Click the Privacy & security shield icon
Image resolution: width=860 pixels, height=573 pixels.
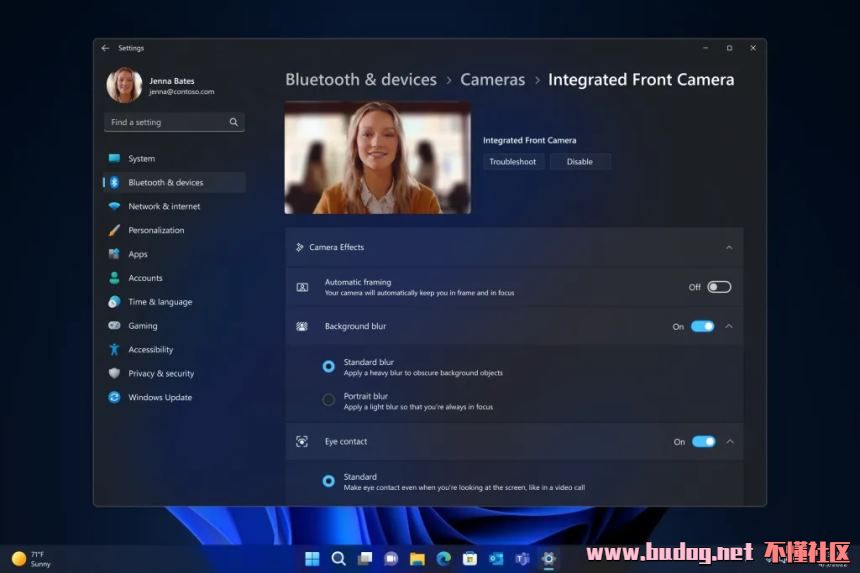pos(114,373)
